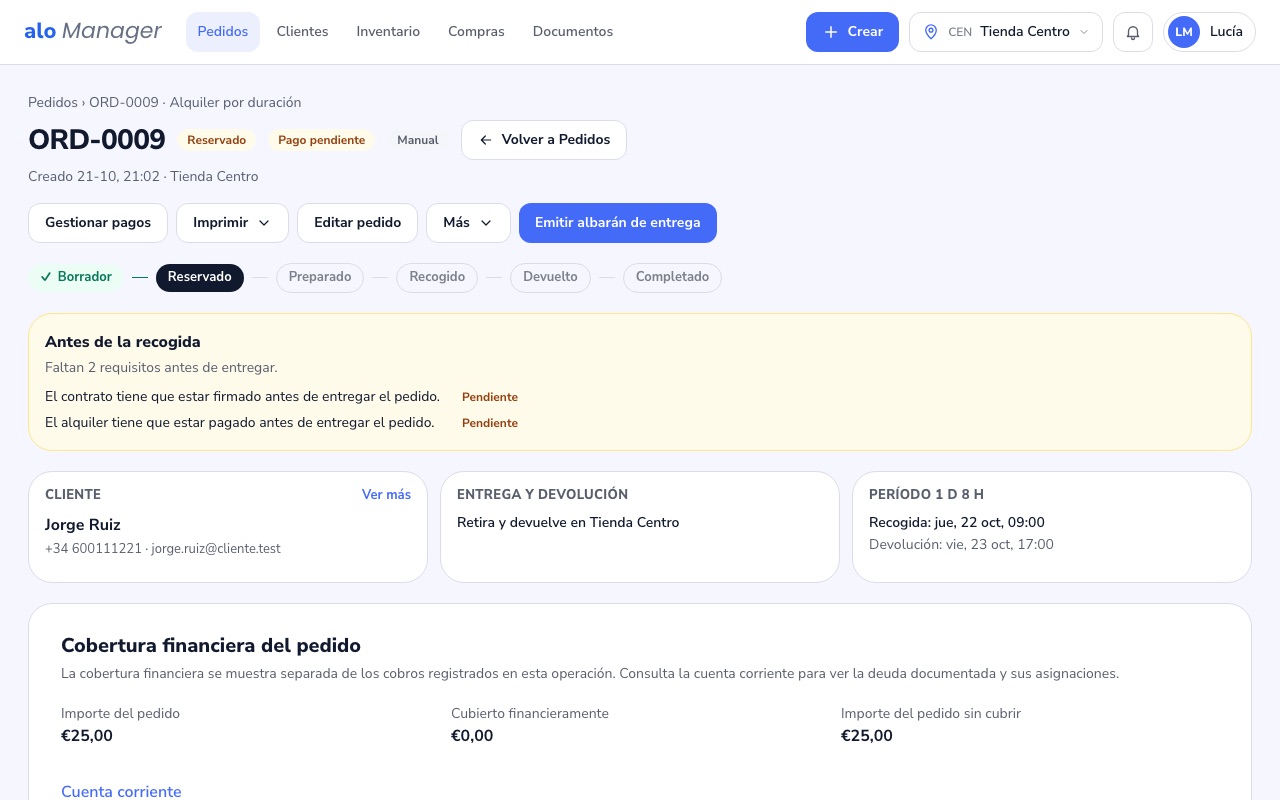Click the back arrow icon
1280x800 pixels.
[486, 140]
